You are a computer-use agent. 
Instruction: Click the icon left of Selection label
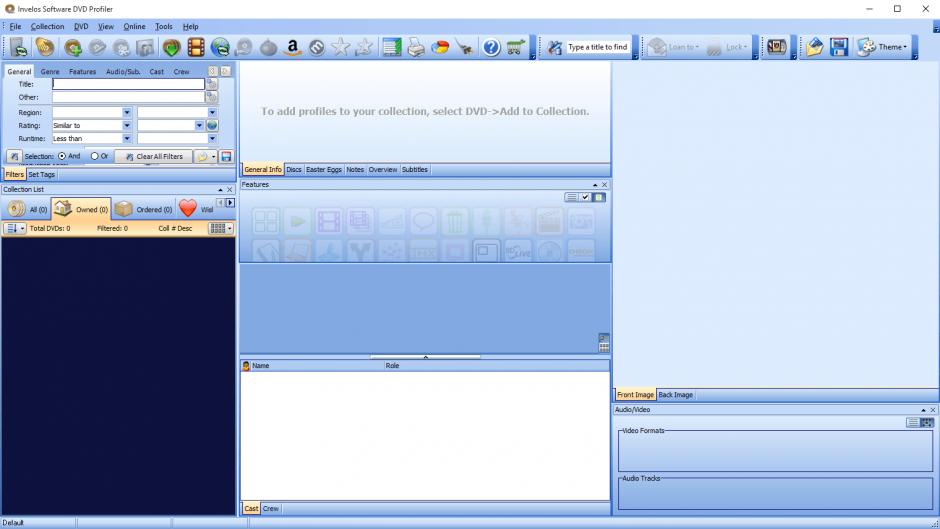(14, 157)
